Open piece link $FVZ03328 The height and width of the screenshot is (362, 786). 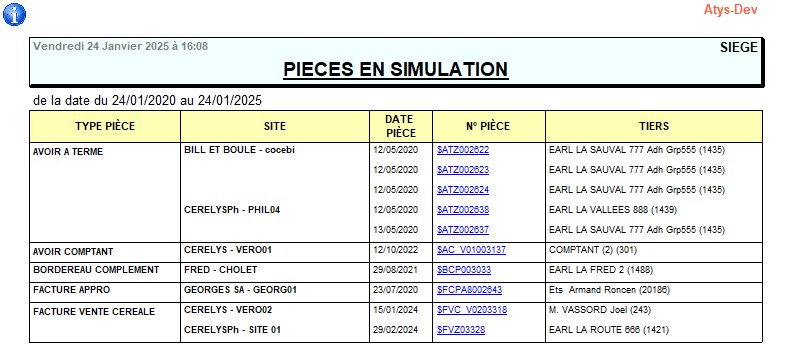point(461,330)
